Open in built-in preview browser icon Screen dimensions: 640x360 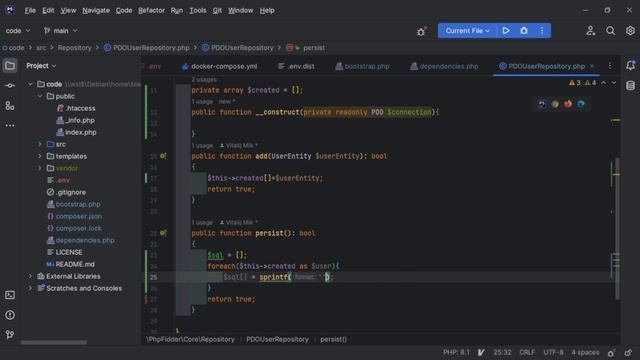pyautogui.click(x=542, y=104)
